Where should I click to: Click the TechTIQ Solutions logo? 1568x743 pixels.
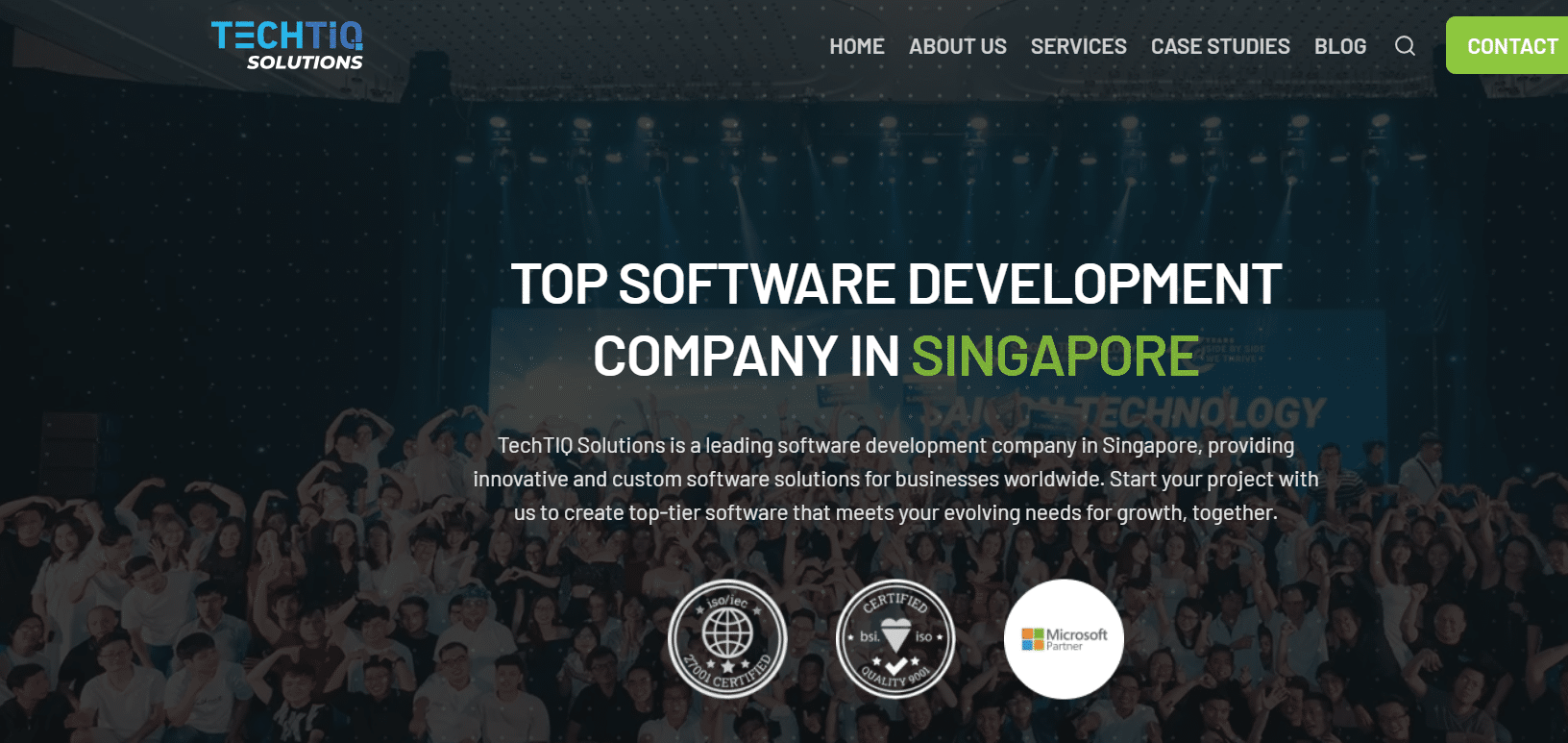click(287, 45)
